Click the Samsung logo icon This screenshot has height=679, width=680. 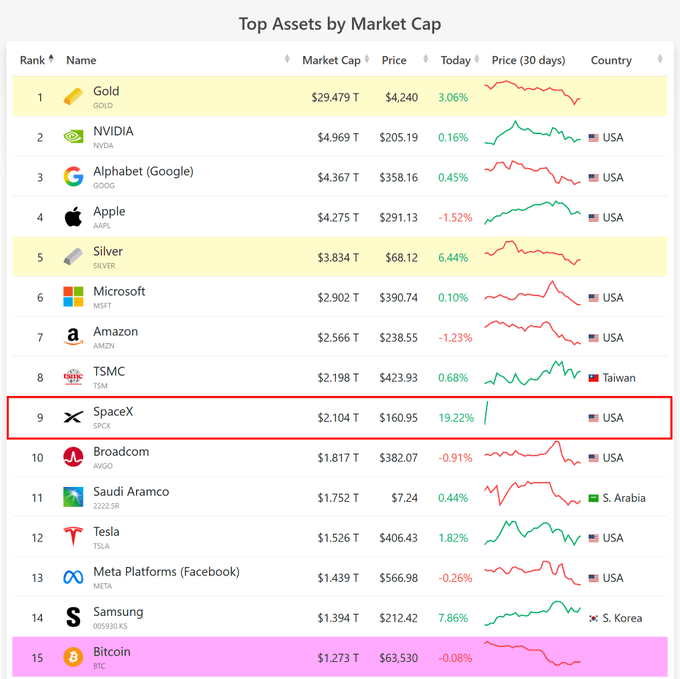tap(73, 617)
